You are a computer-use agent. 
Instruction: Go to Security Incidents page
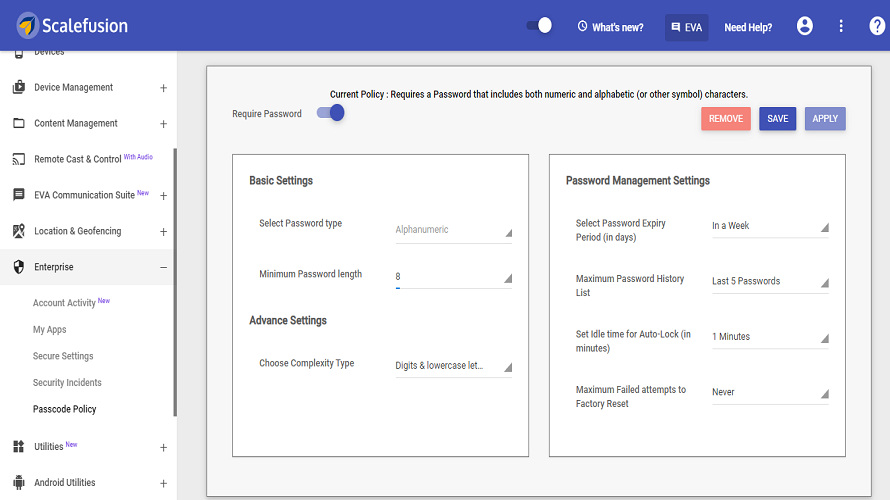(x=67, y=383)
